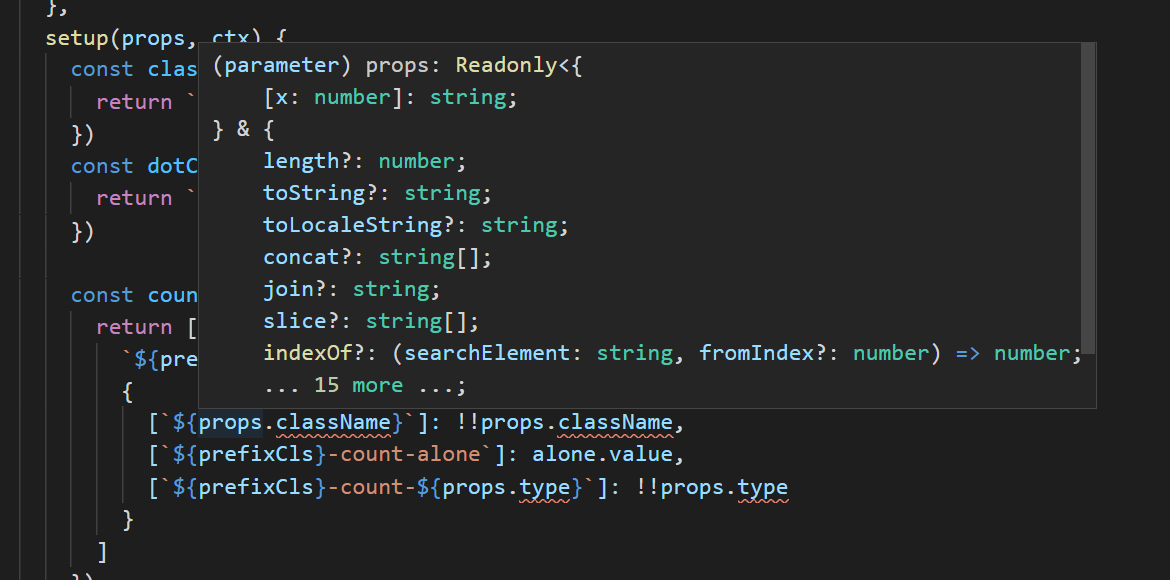
Task: Click '... 15 more ...;' line in tooltip
Action: coord(365,385)
